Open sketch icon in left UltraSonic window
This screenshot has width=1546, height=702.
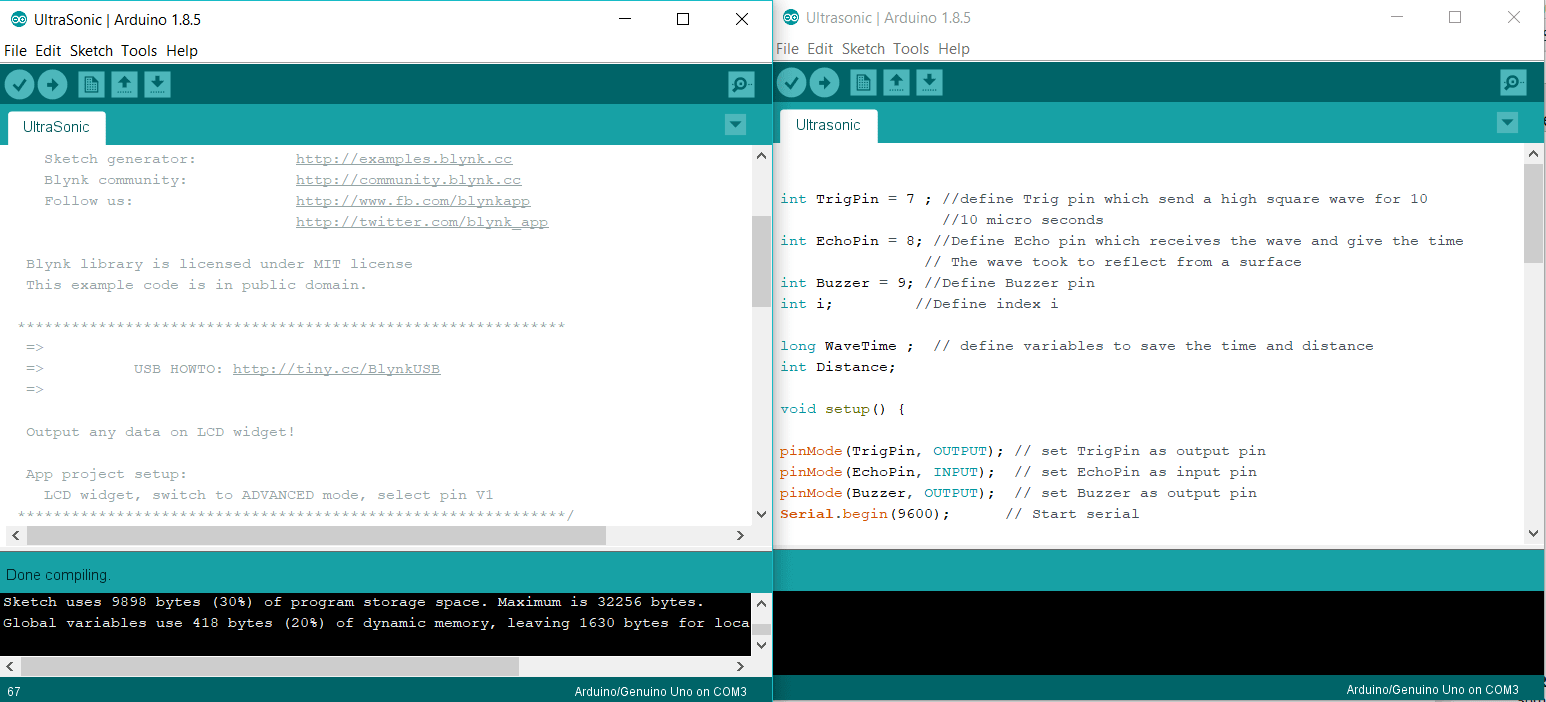click(x=124, y=85)
